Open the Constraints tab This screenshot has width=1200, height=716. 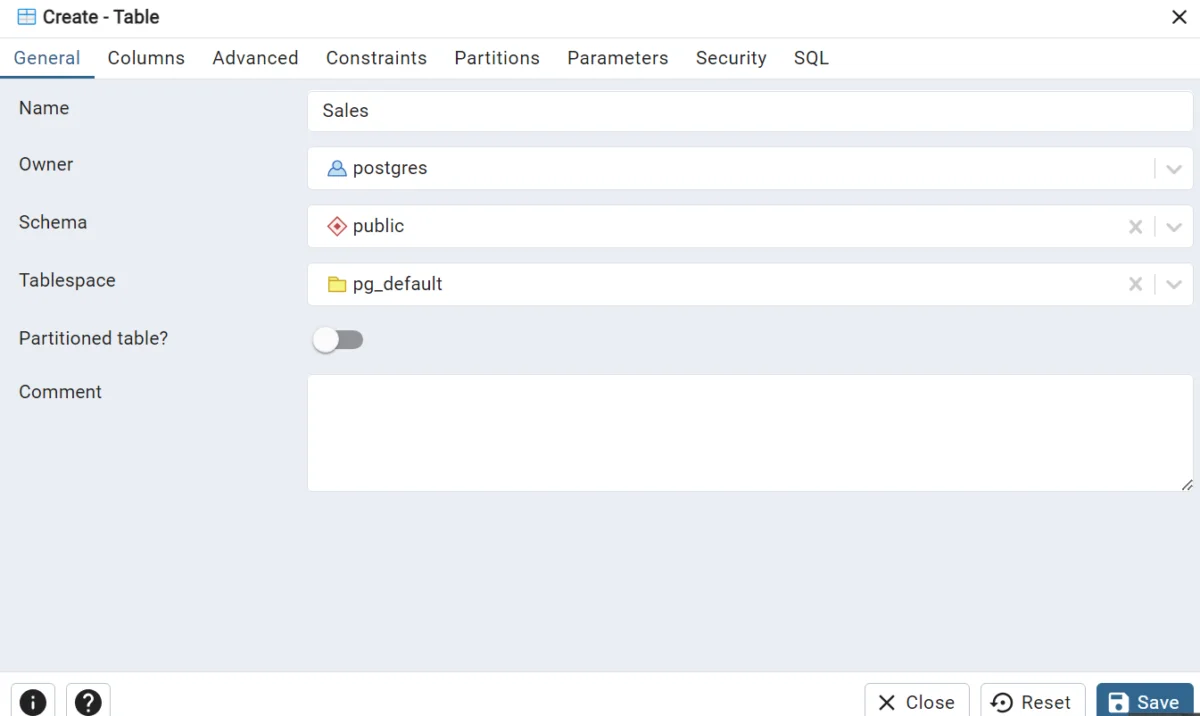click(x=376, y=58)
